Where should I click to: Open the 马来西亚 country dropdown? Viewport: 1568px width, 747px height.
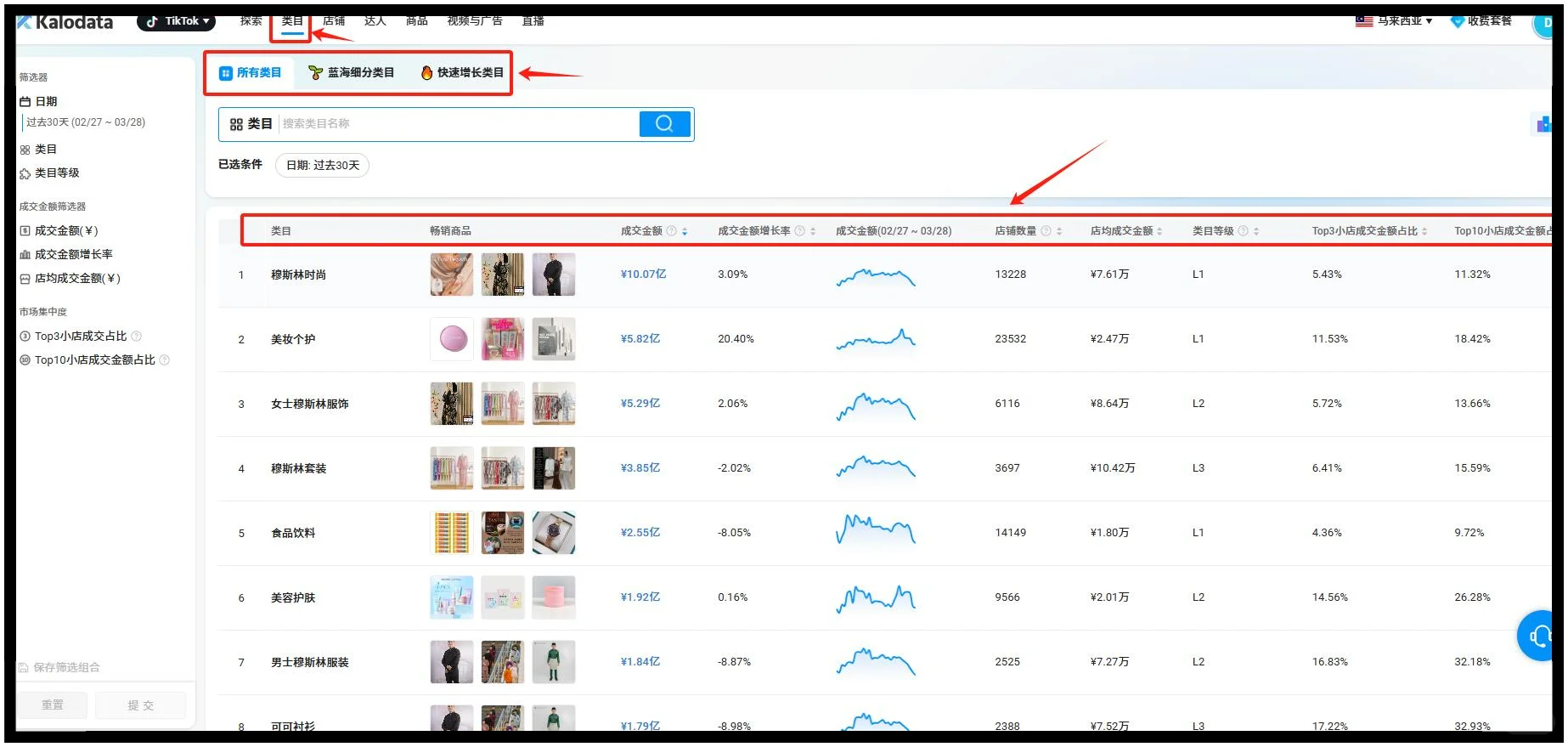tap(1394, 21)
